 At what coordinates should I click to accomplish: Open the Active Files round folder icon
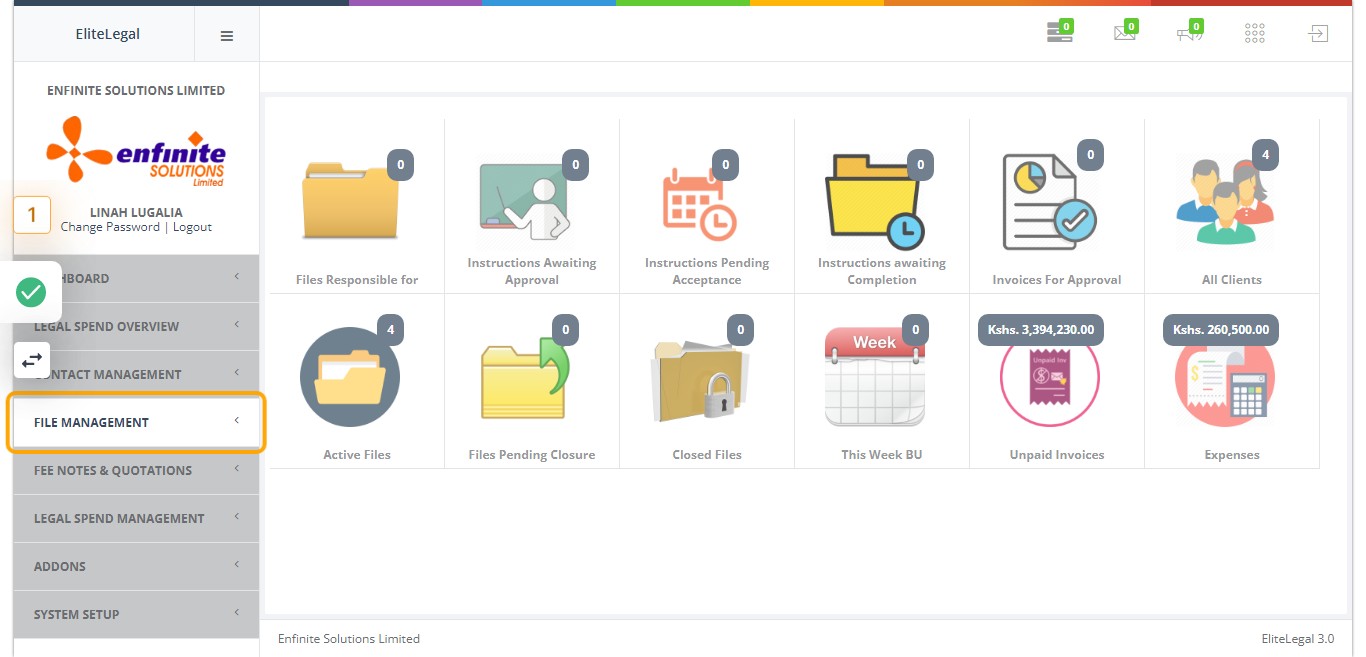(x=350, y=377)
